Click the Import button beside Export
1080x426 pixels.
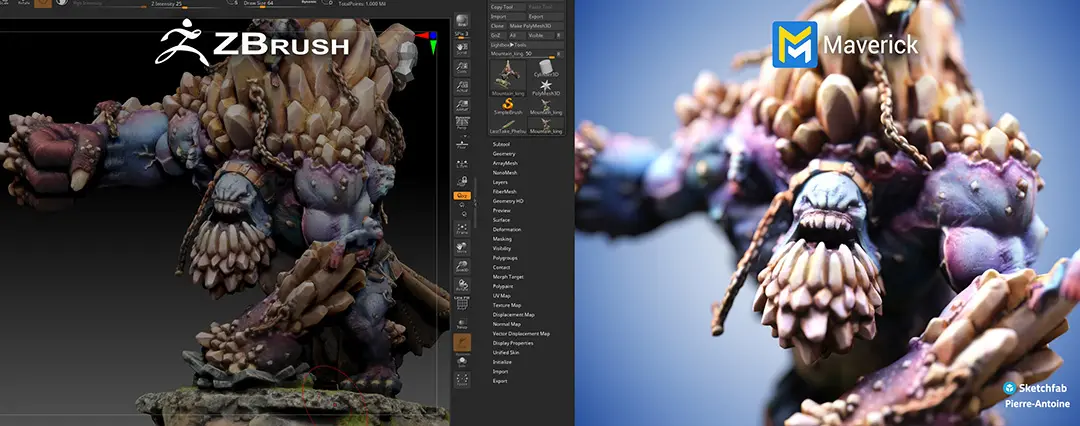pyautogui.click(x=508, y=17)
